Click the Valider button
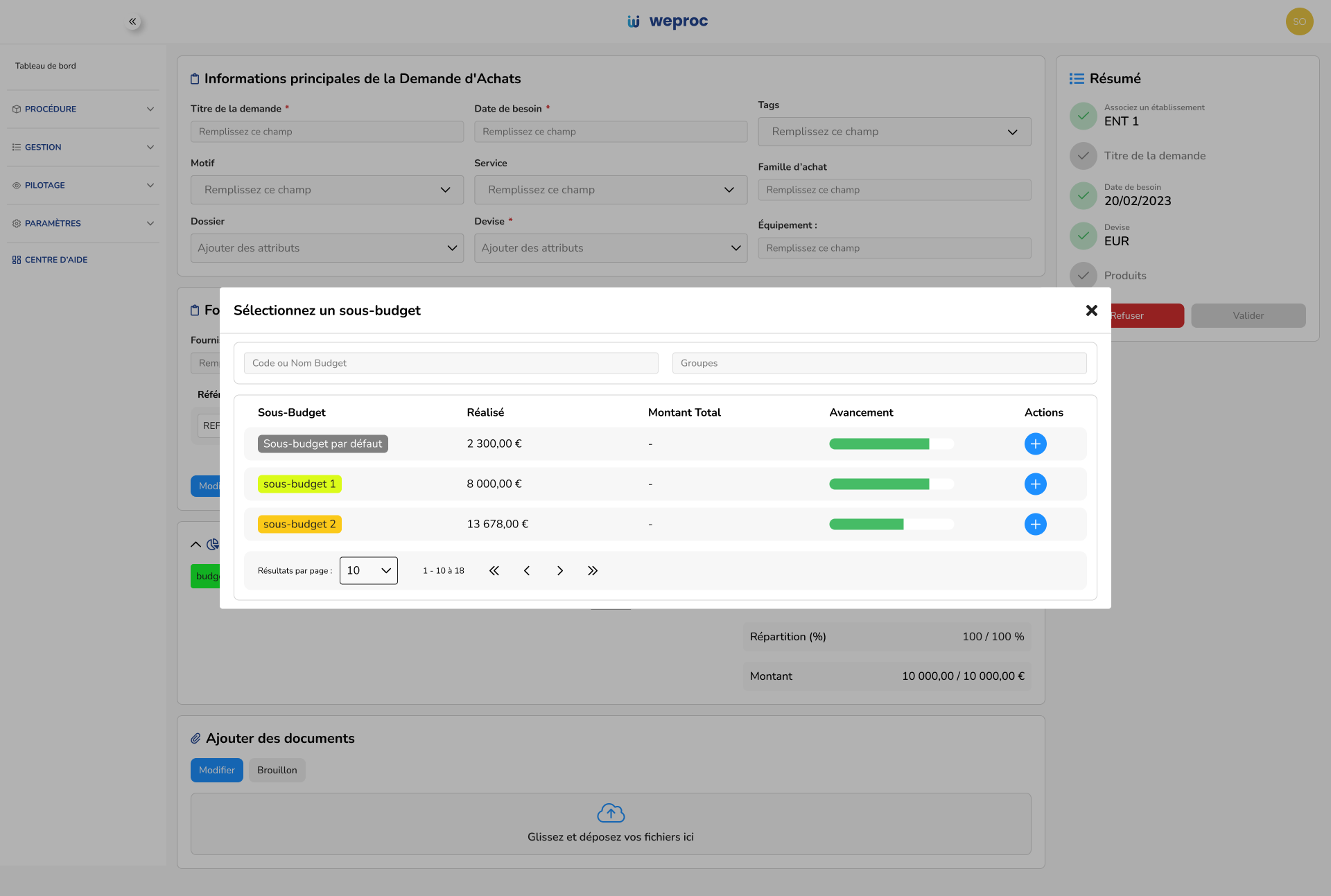The width and height of the screenshot is (1331, 896). tap(1248, 315)
